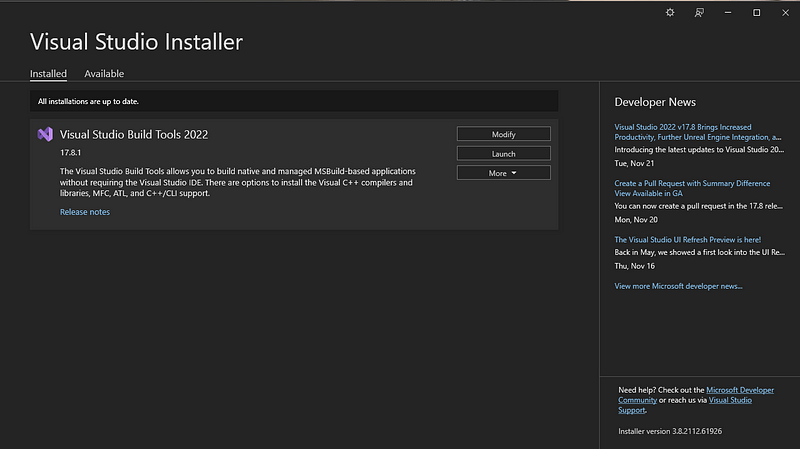
Task: Click the Back in May summary text
Action: [x=699, y=252]
